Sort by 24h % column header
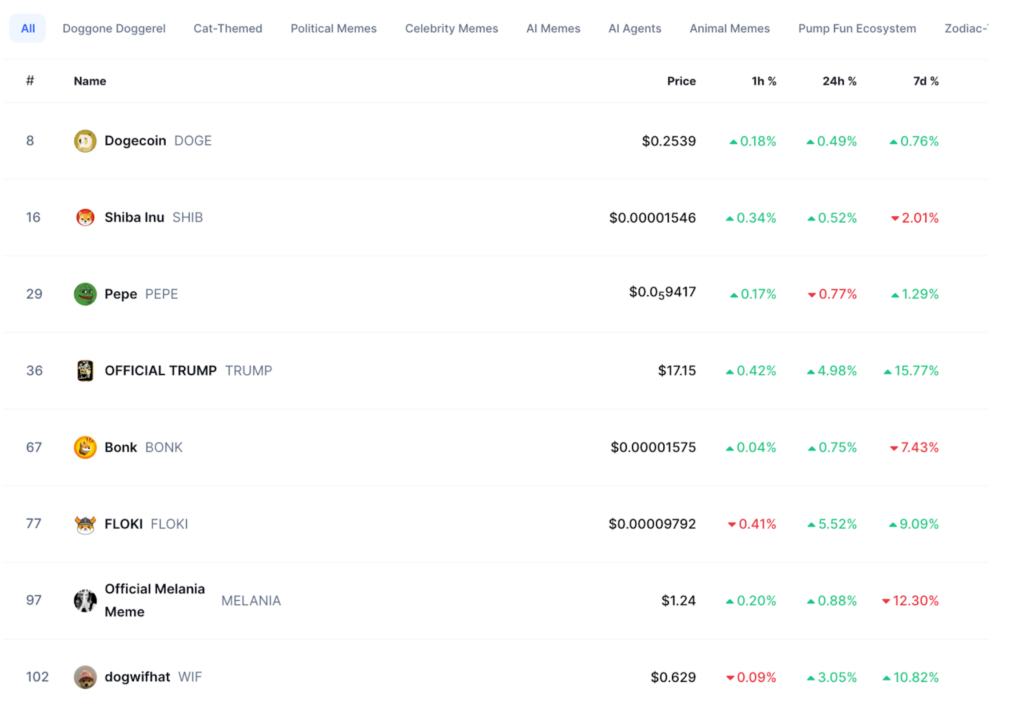This screenshot has width=1024, height=702. click(839, 81)
